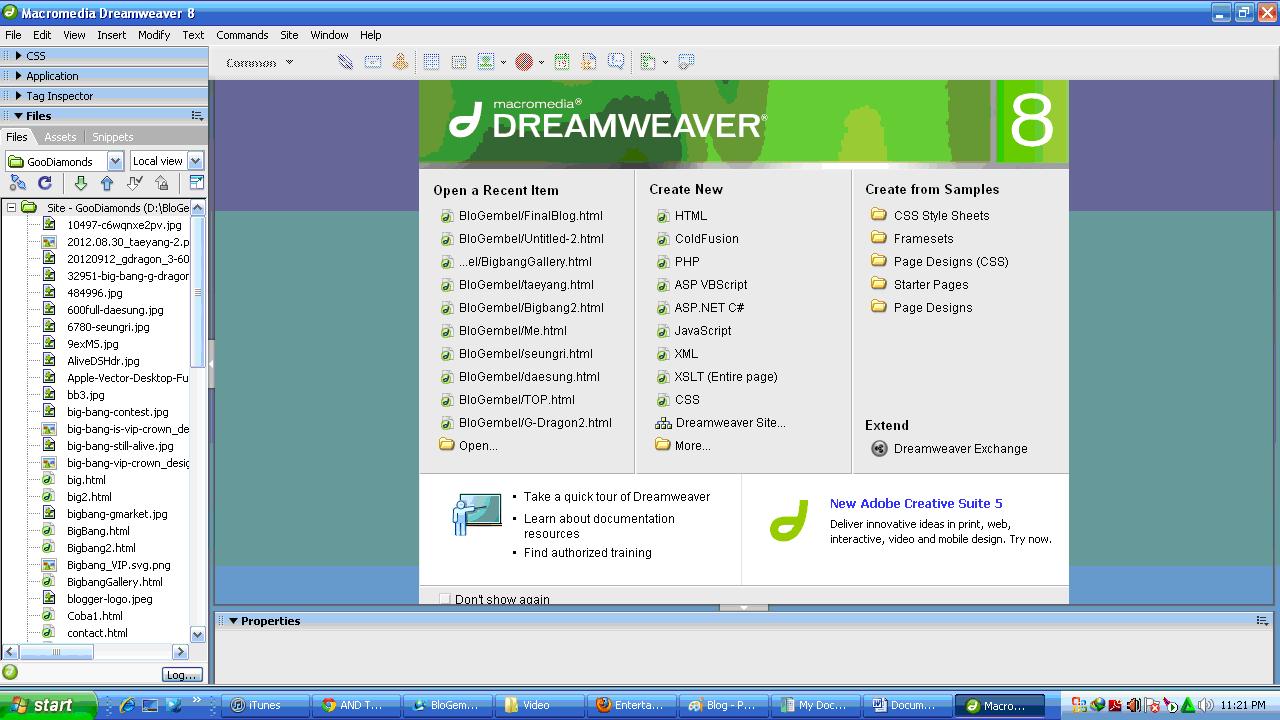The image size is (1280, 720).
Task: Open the GooDiamonds site dropdown
Action: 115,161
